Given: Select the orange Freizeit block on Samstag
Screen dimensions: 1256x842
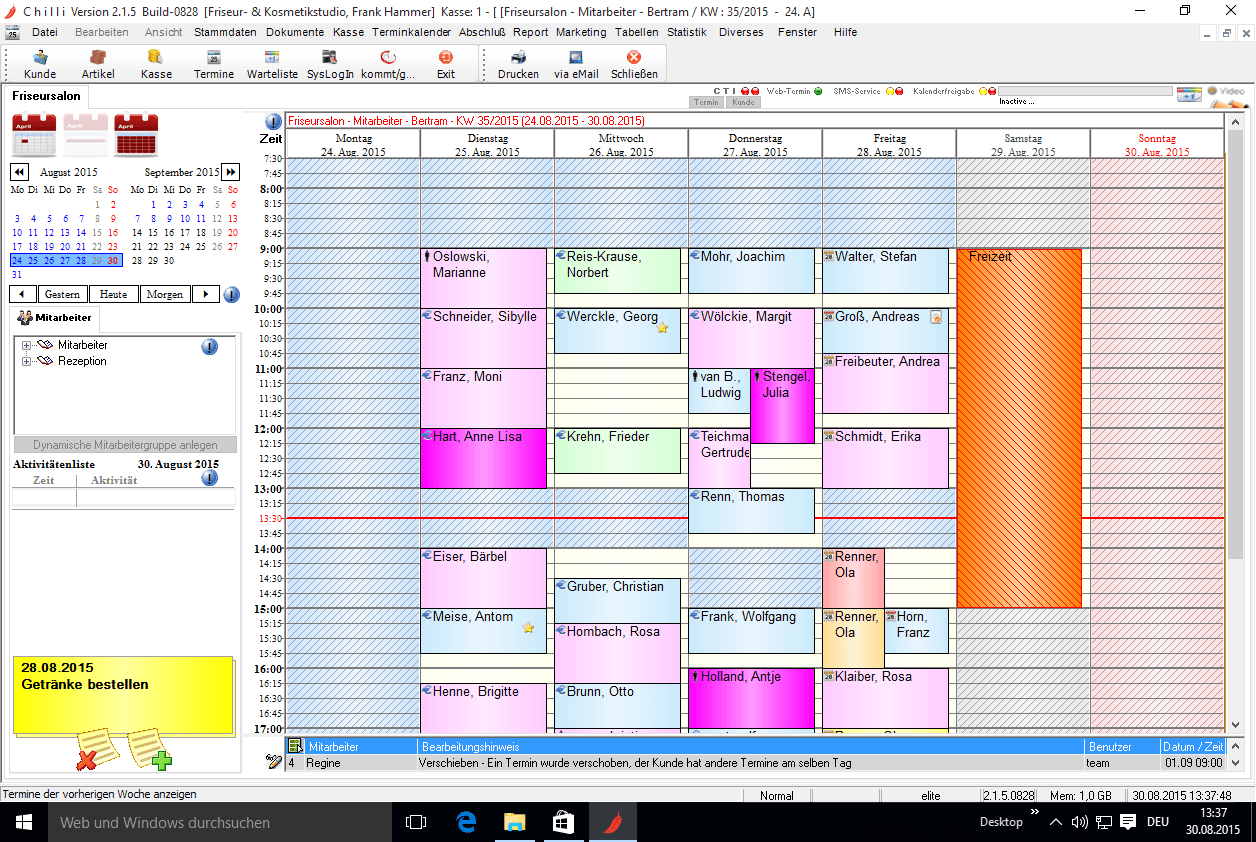Looking at the screenshot, I should coord(1019,430).
